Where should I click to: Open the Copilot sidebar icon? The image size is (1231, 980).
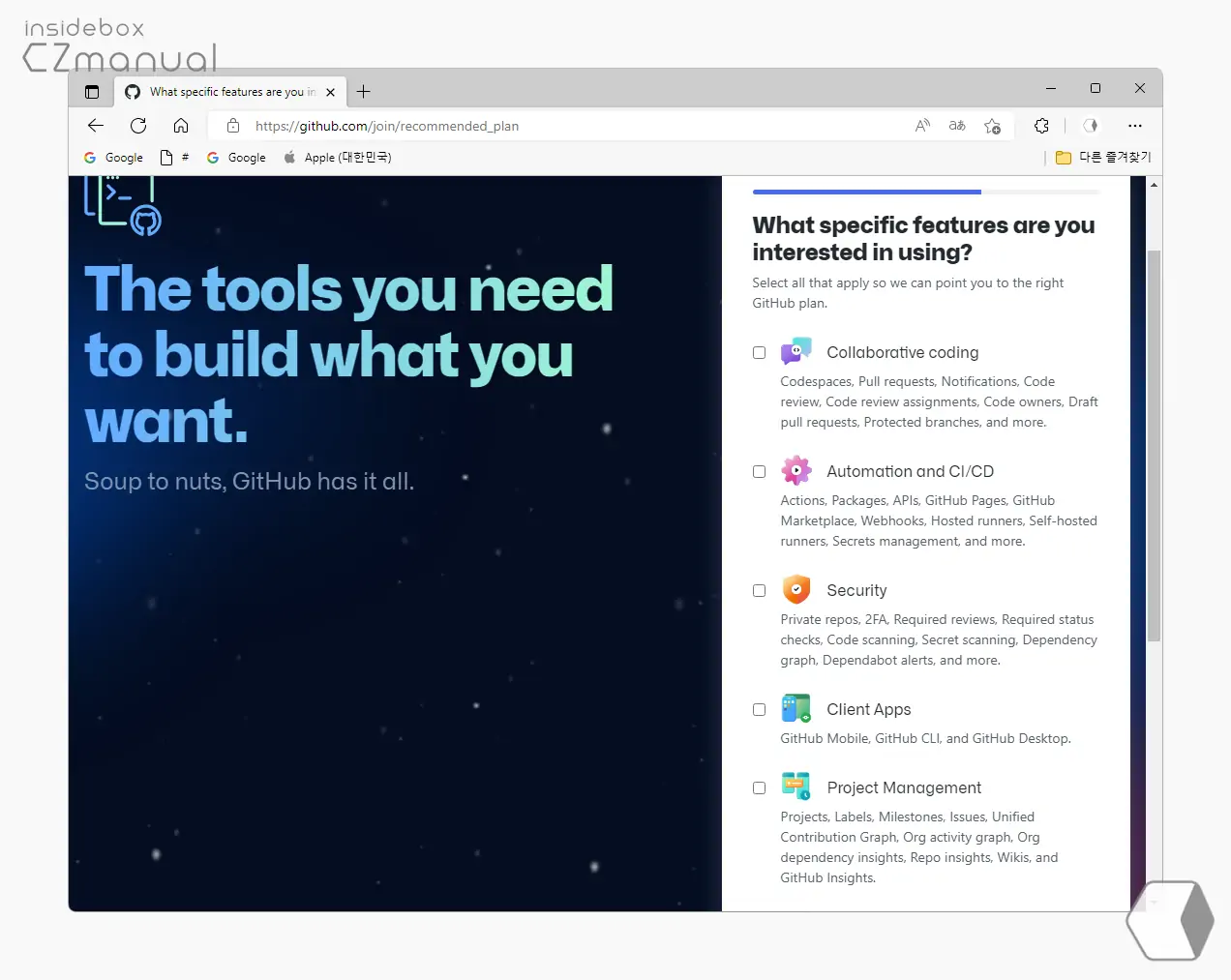(1091, 126)
